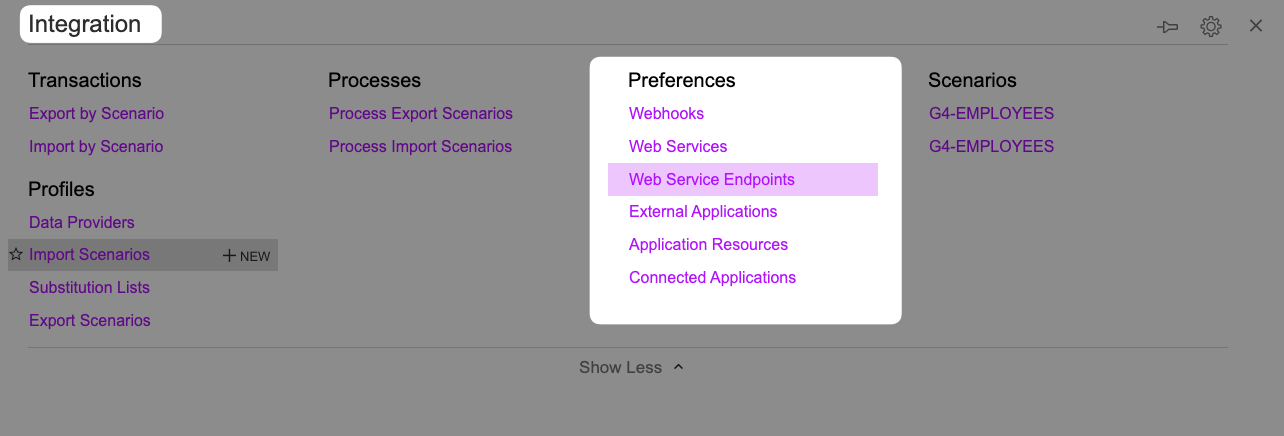Go to External Applications
The height and width of the screenshot is (436, 1284).
click(x=703, y=212)
